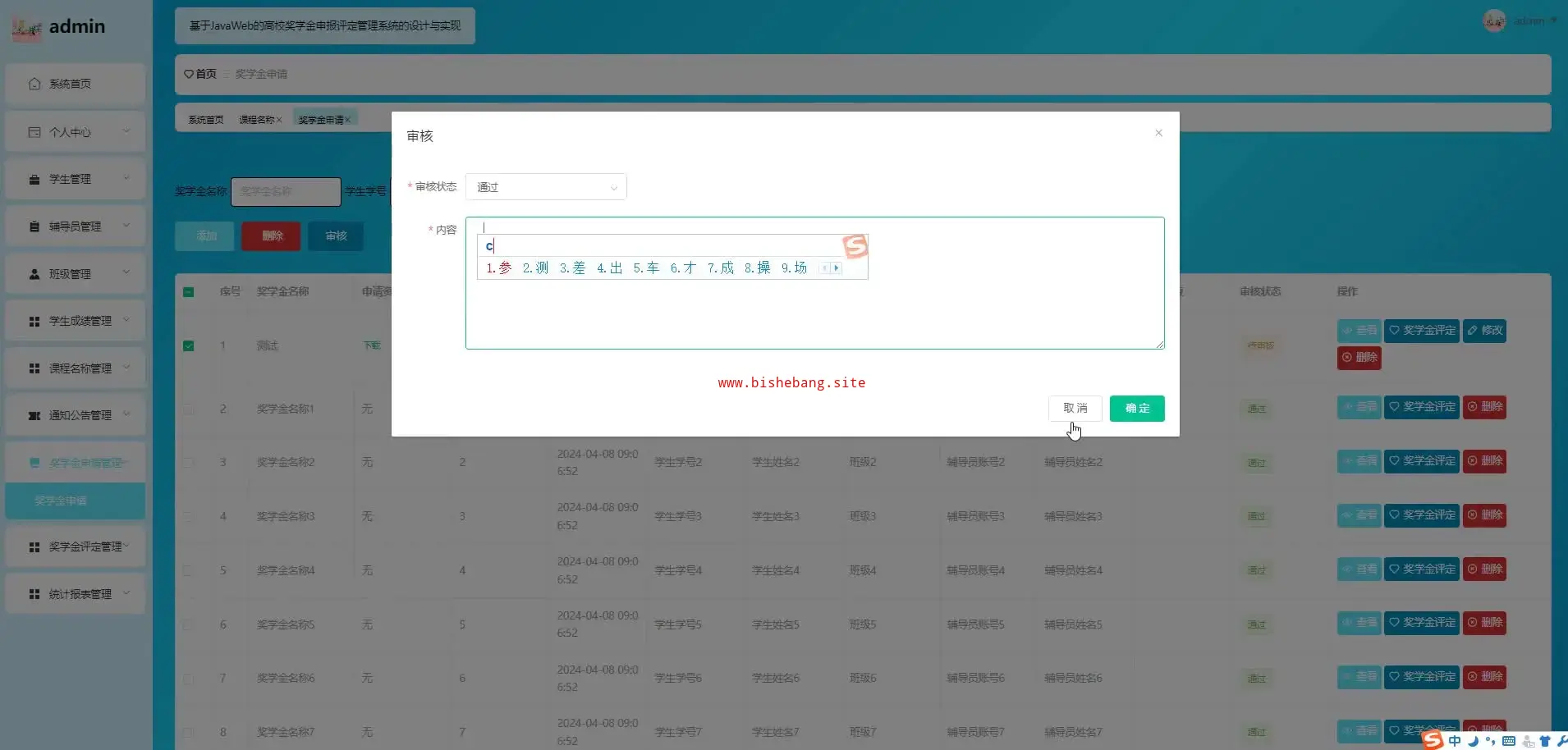Open the IME soft keyboard icon
The image size is (1568, 750).
1509,741
